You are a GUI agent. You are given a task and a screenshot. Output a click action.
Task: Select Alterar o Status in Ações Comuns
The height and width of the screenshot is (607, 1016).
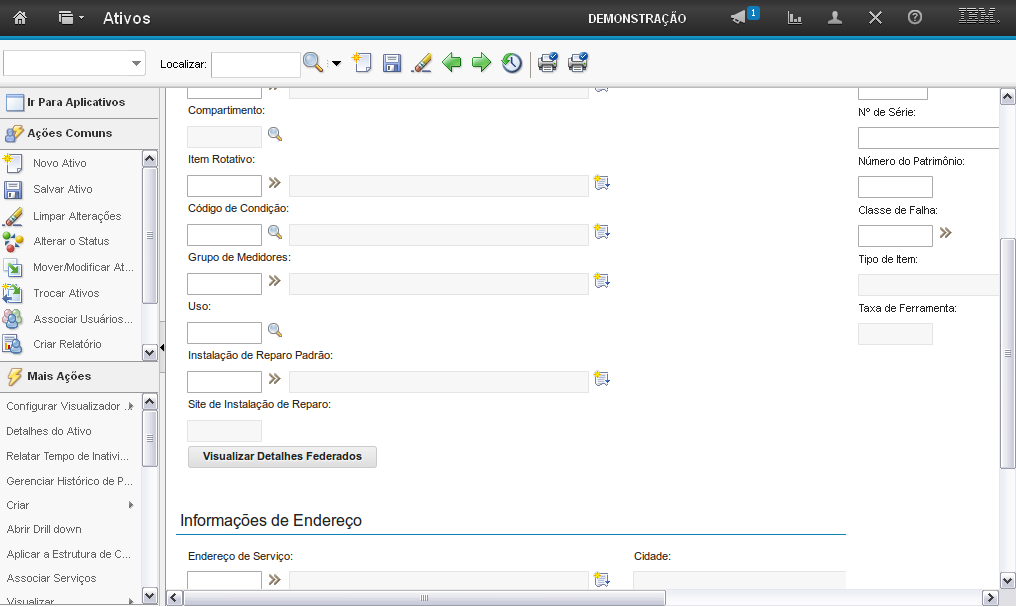click(x=71, y=241)
